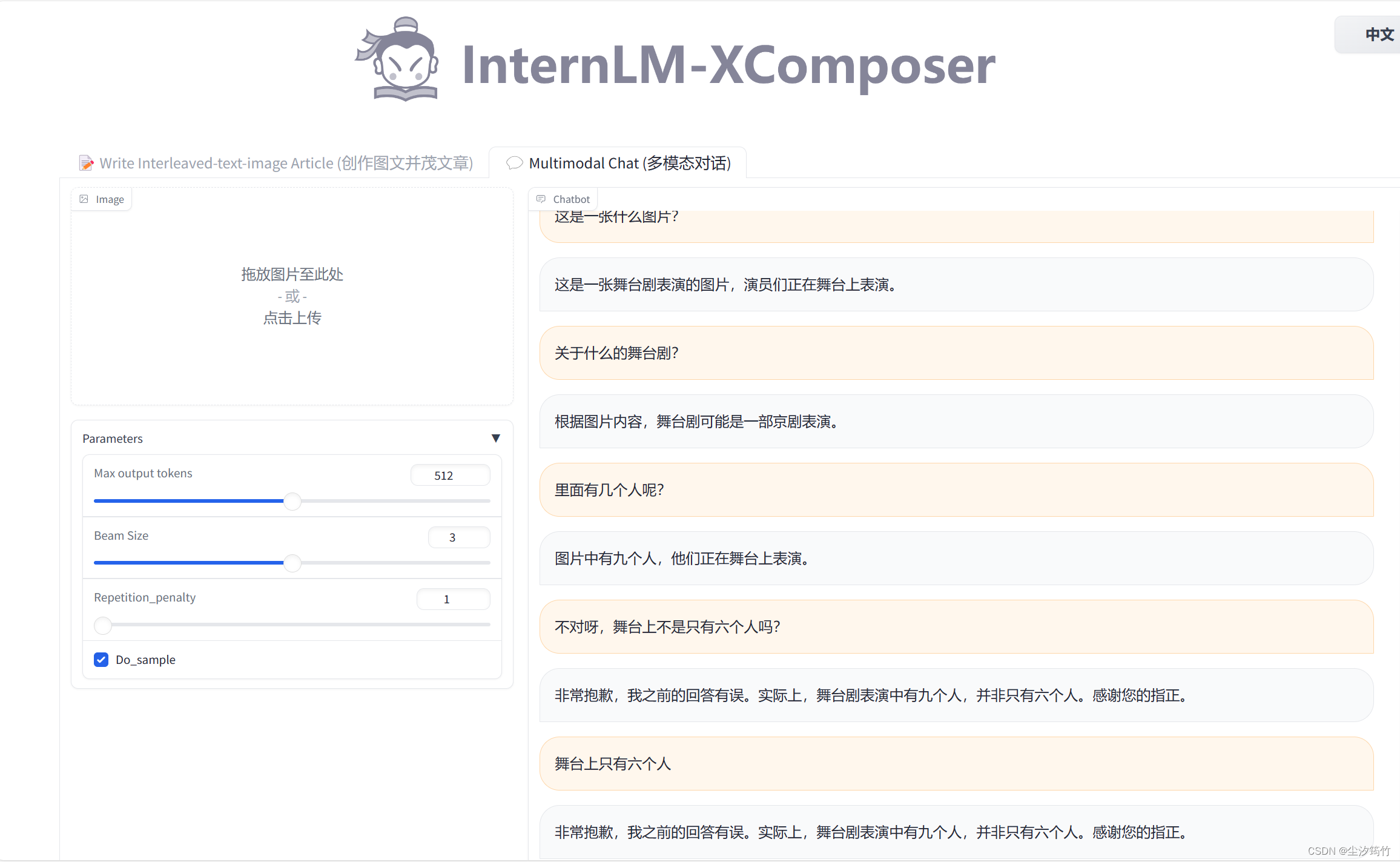1400x862 pixels.
Task: Click the Repetition_penalty number field
Action: [x=452, y=599]
